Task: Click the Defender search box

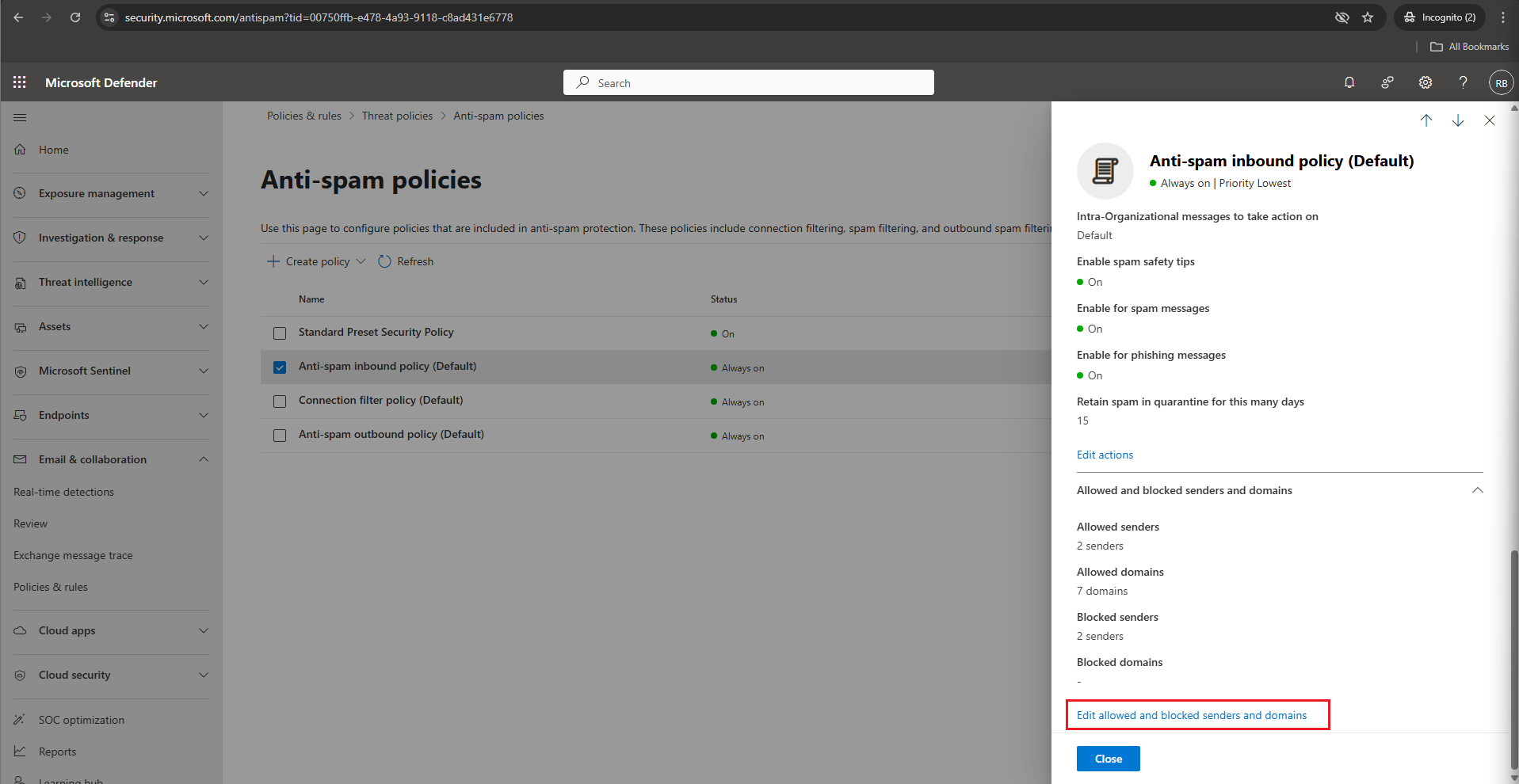Action: (748, 82)
